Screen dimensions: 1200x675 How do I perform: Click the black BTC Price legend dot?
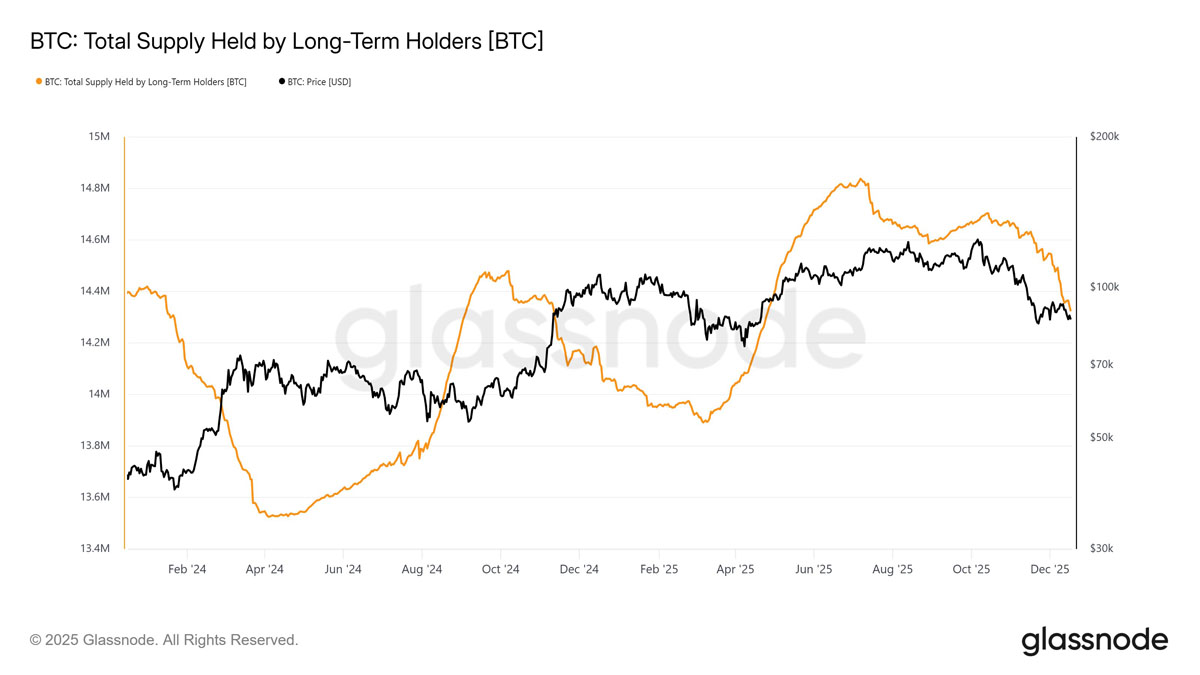pyautogui.click(x=282, y=82)
